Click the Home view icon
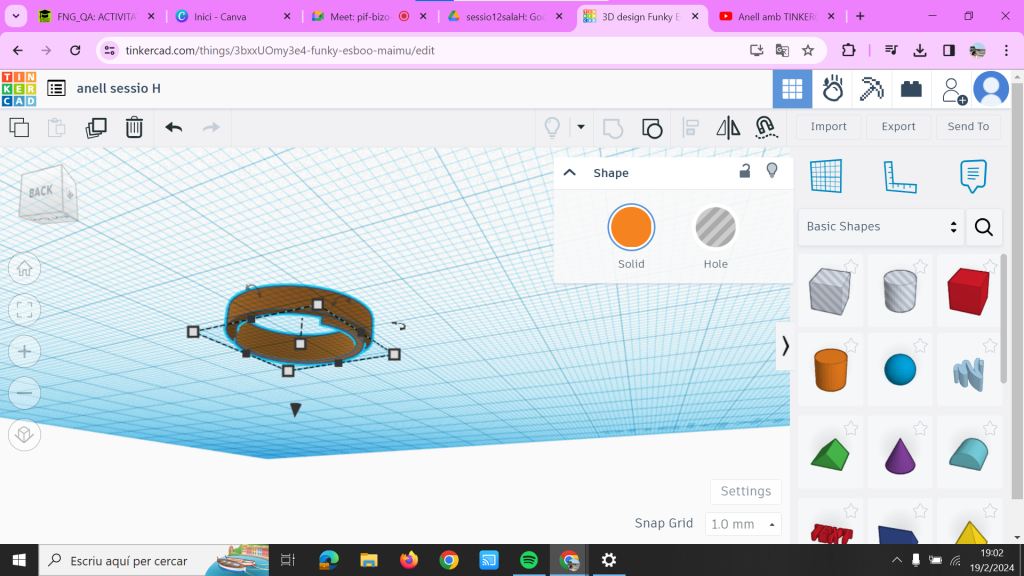Viewport: 1024px width, 576px height. click(x=25, y=268)
